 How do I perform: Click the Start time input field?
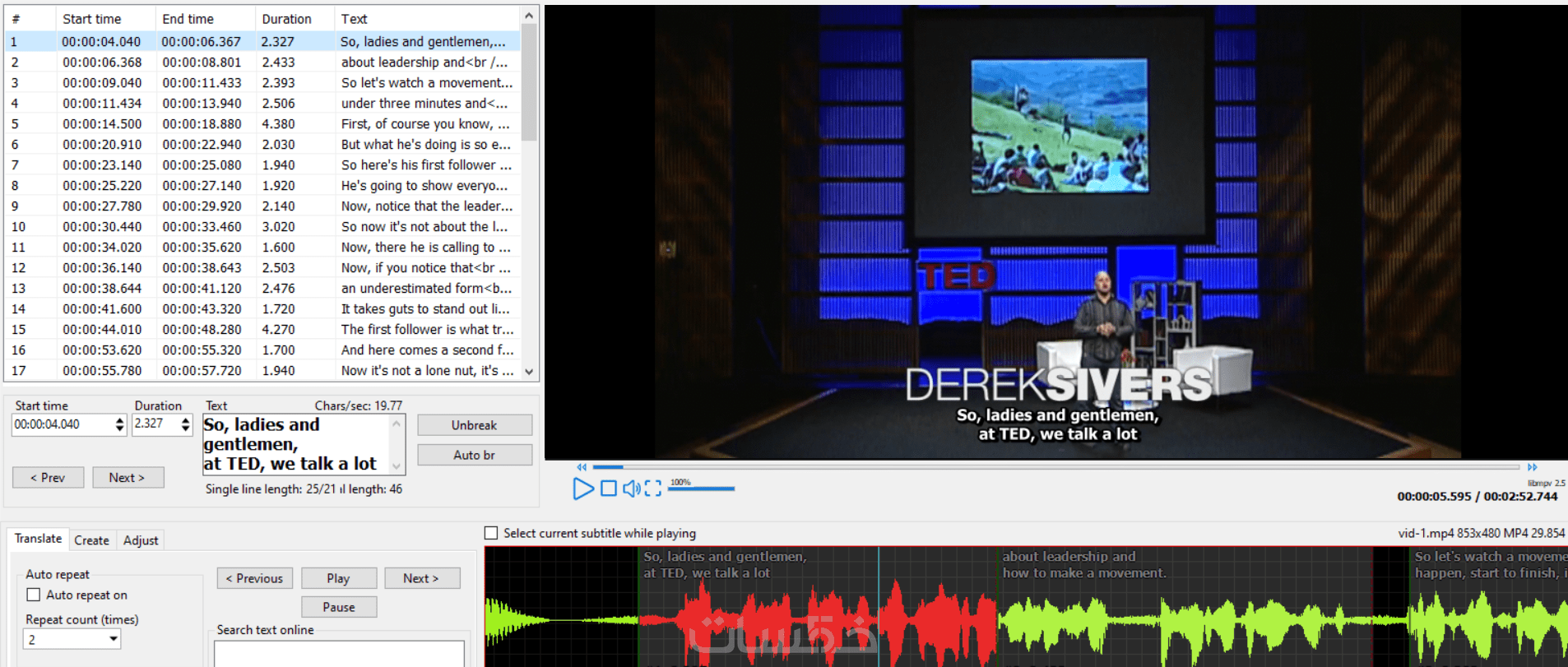click(63, 424)
